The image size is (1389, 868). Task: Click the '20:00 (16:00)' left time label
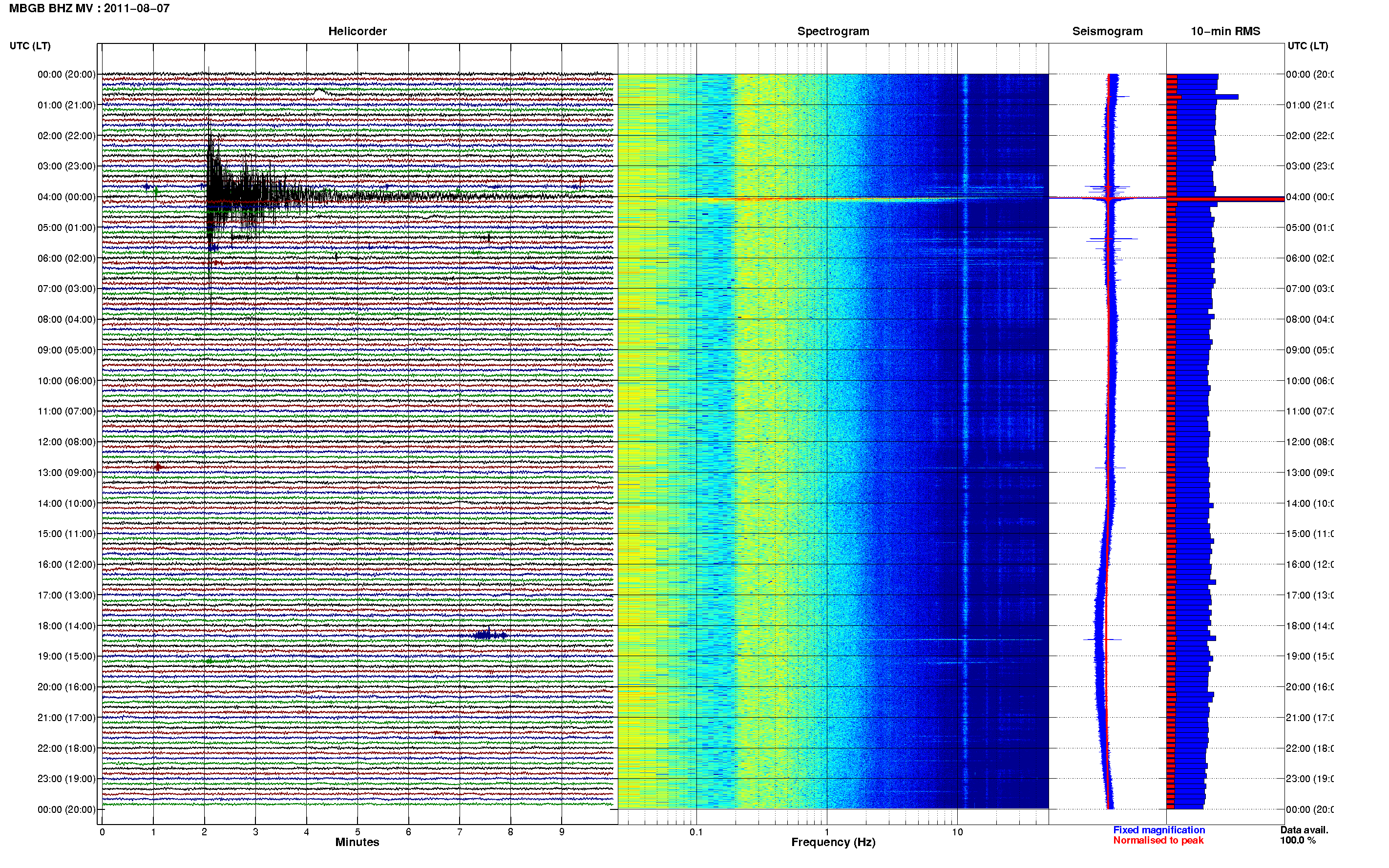click(x=66, y=687)
